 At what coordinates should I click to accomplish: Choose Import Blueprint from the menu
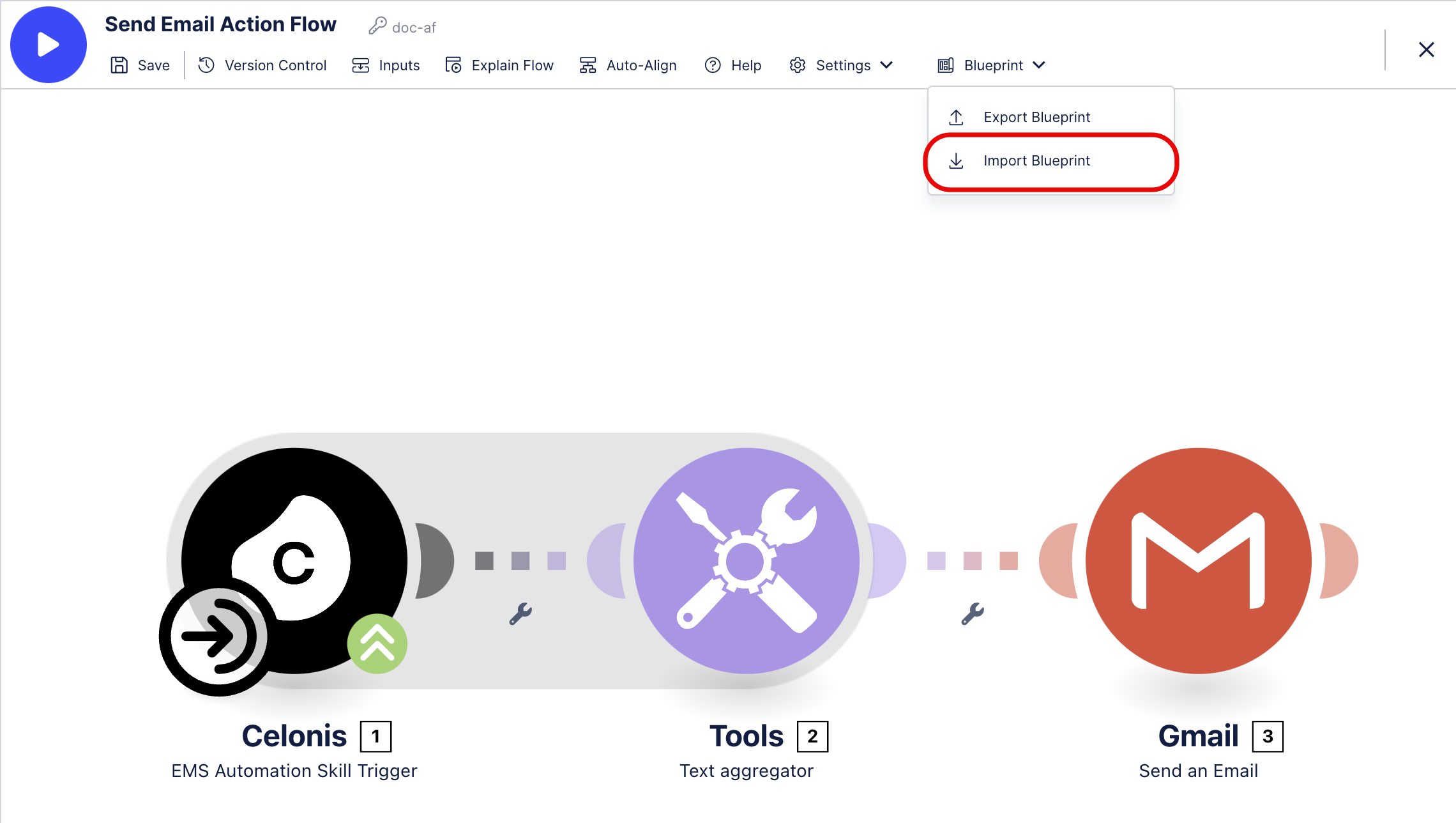pos(1051,161)
